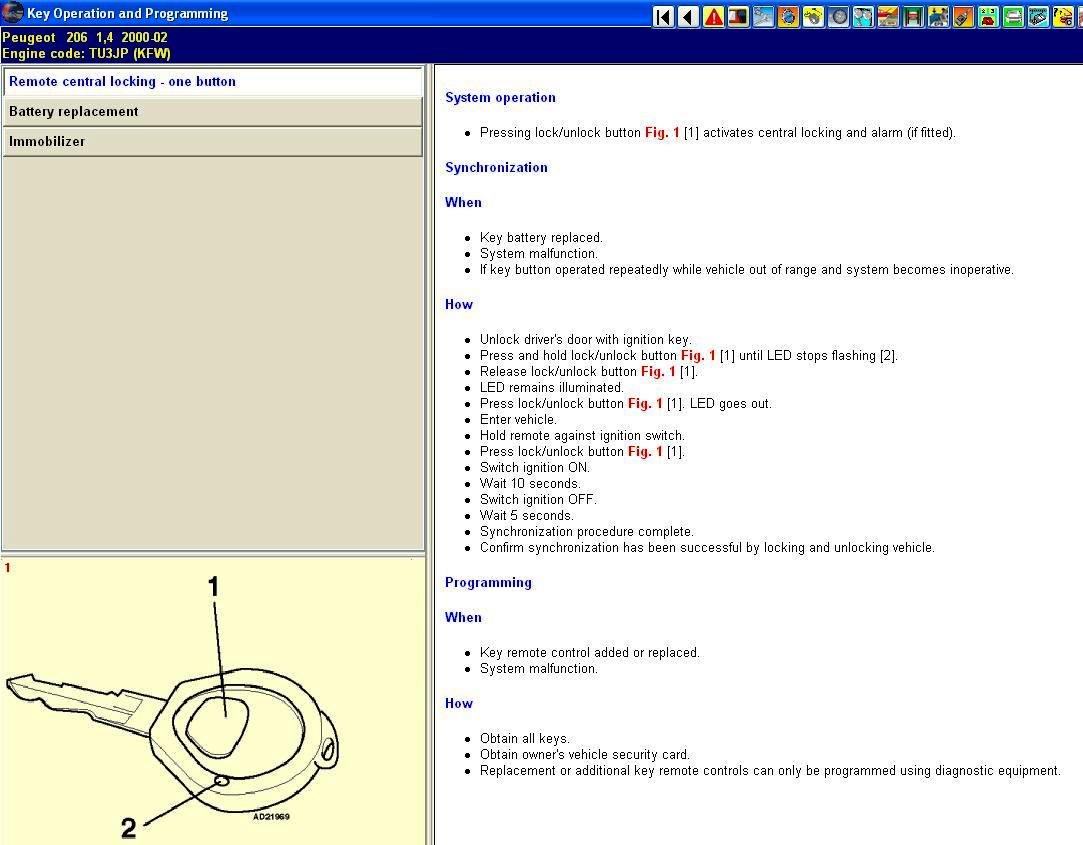Click the film strip video icon
1083x845 pixels.
pyautogui.click(x=739, y=16)
